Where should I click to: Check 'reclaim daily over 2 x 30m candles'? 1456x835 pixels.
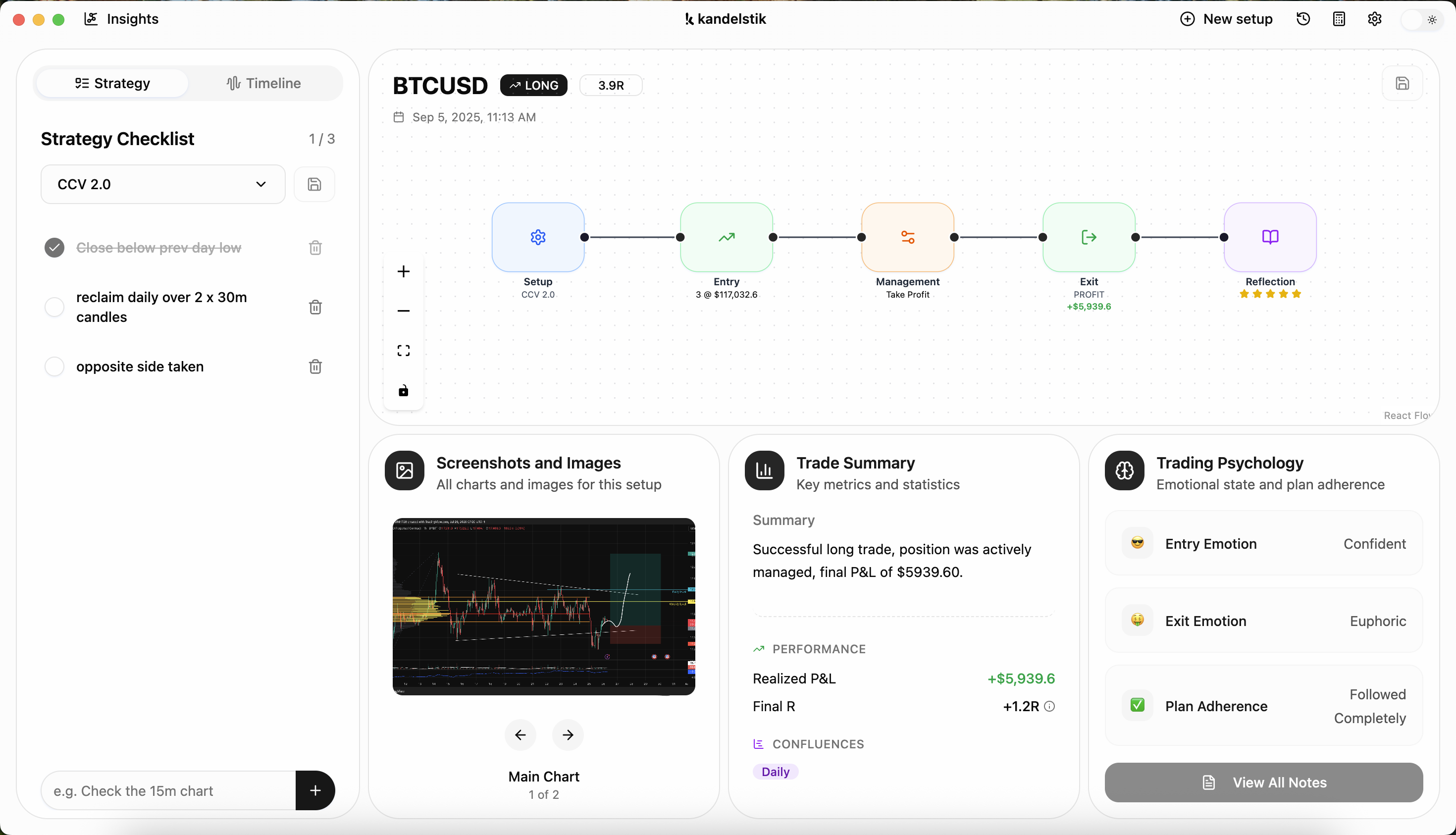point(54,307)
